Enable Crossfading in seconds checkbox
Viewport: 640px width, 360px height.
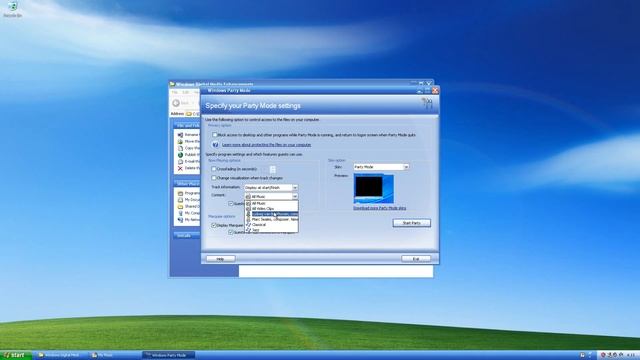coord(214,169)
